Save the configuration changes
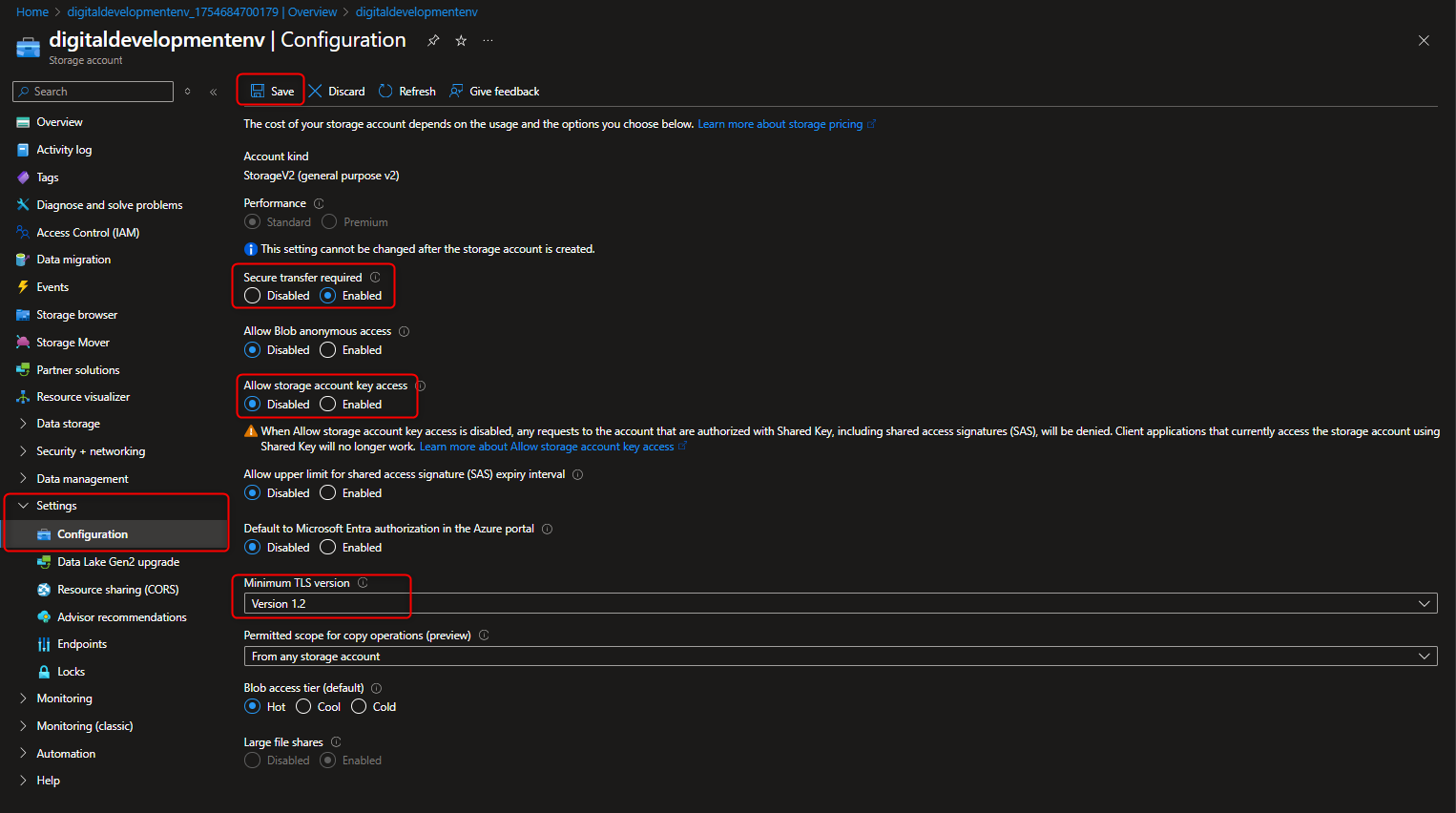 (270, 91)
